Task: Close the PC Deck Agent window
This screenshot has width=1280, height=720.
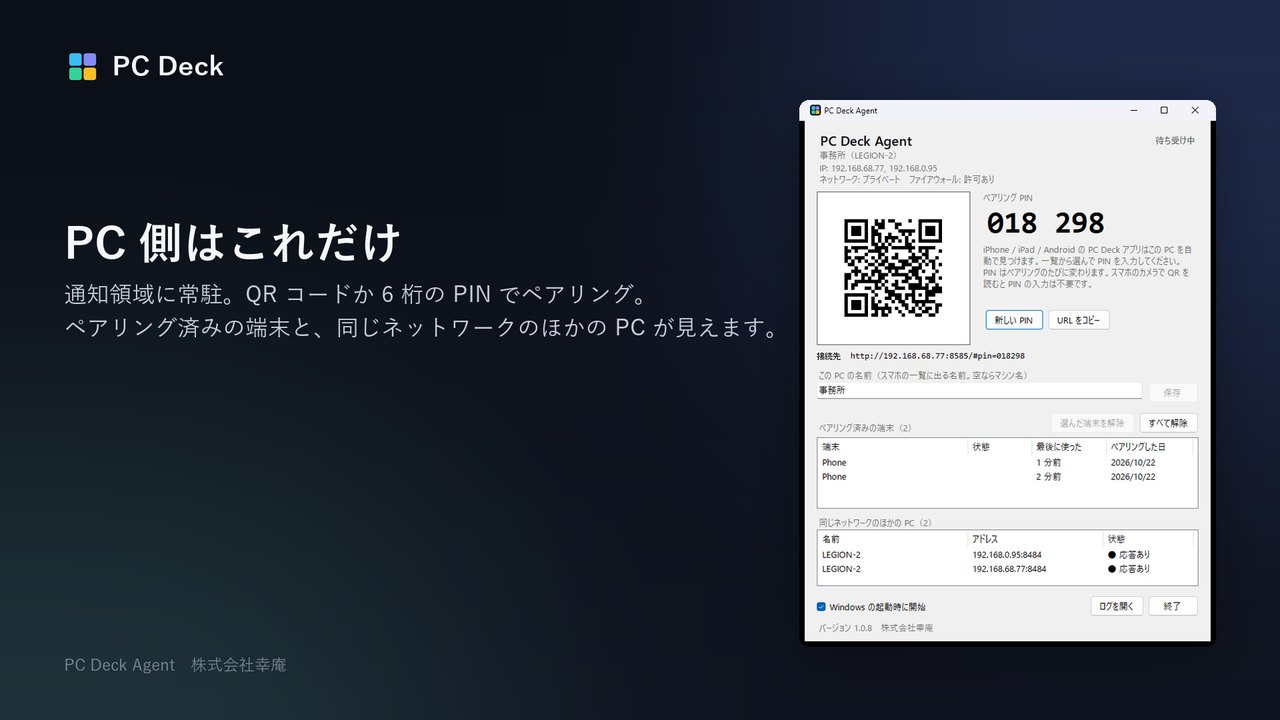Action: 1195,110
